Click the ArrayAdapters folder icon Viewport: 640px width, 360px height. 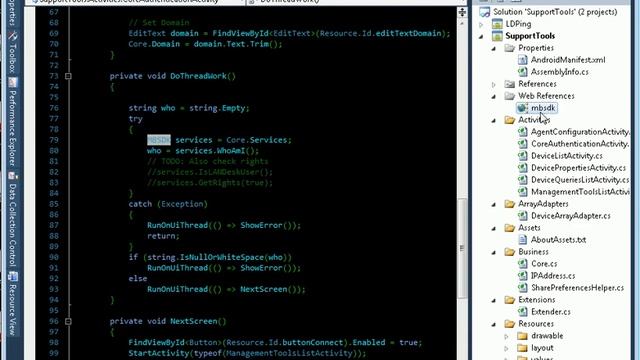pos(509,204)
